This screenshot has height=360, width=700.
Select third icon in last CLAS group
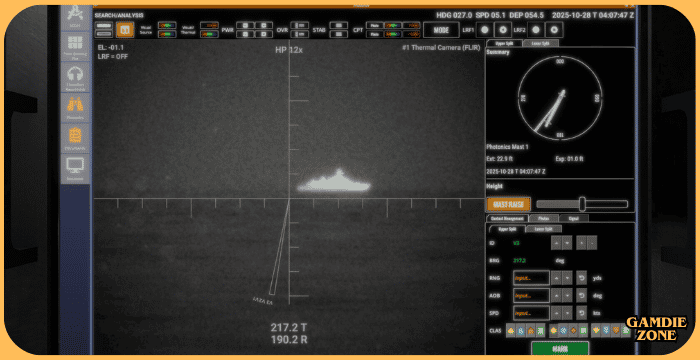616,331
